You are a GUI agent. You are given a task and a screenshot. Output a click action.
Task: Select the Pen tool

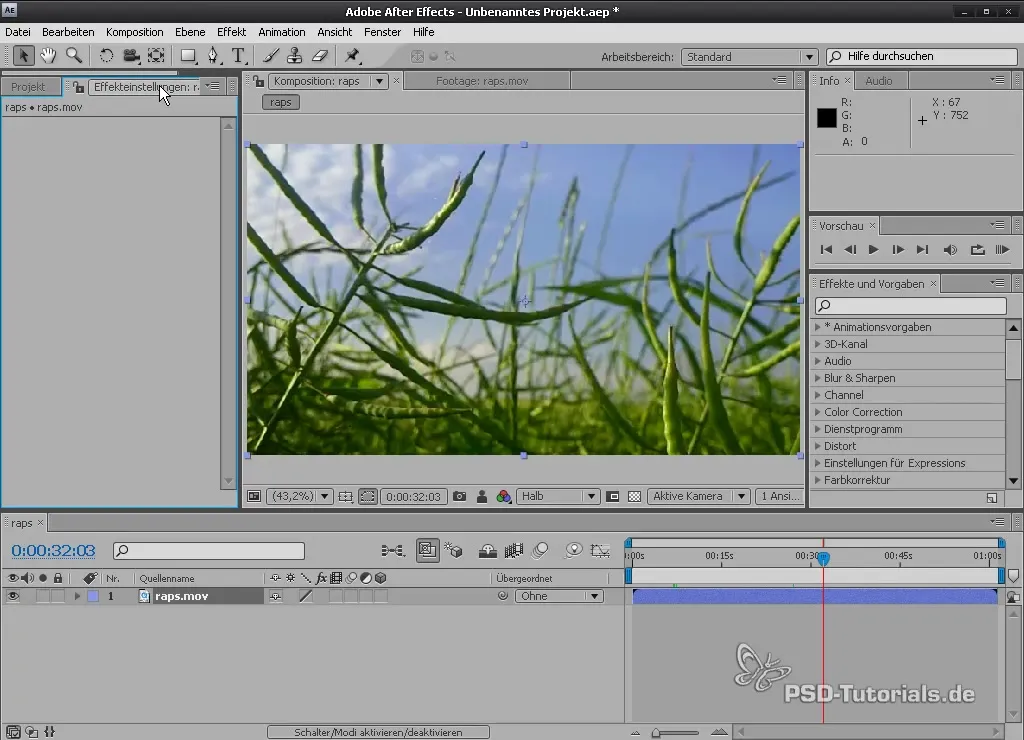tap(214, 56)
